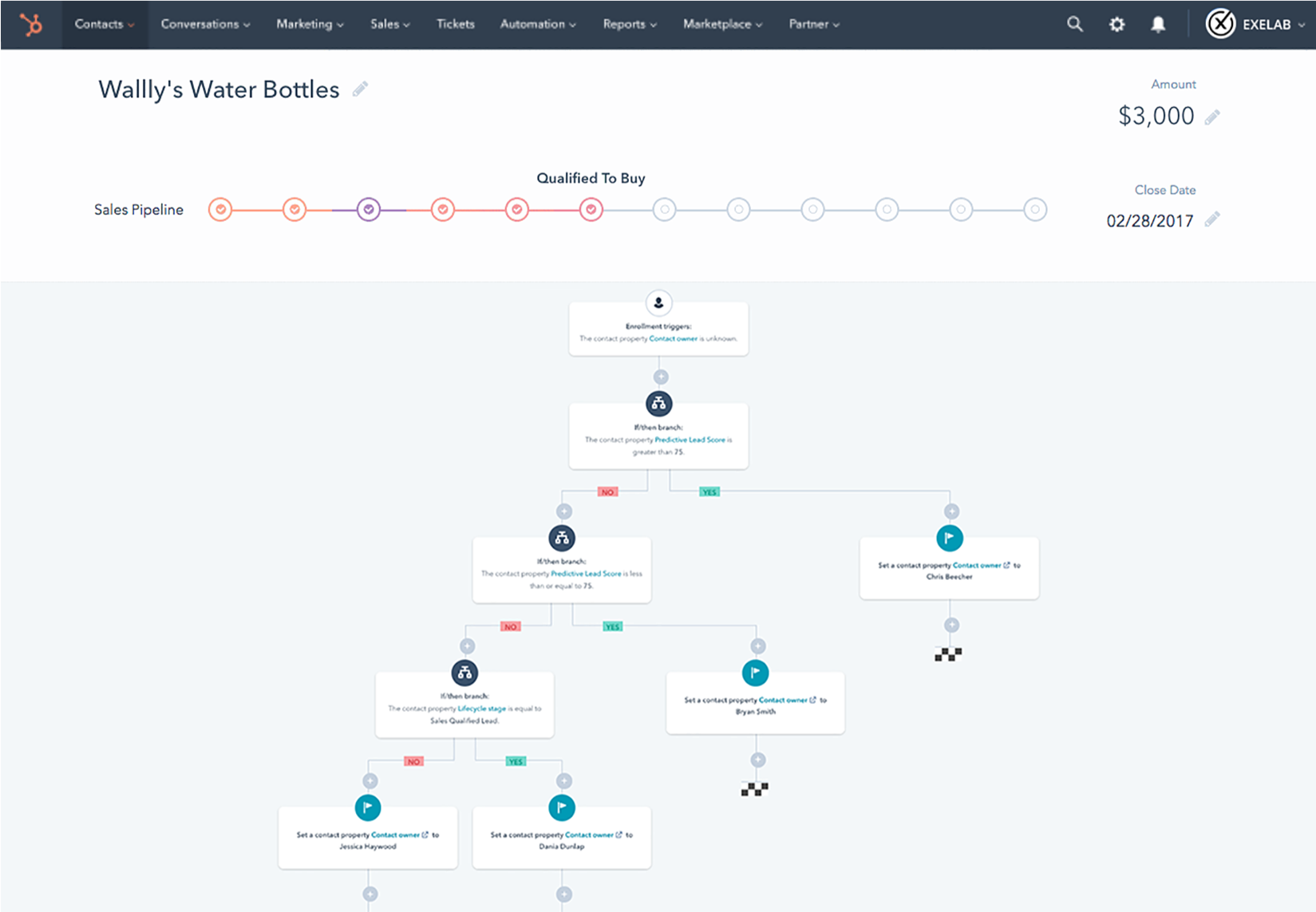
Task: Select the purple third pipeline stage
Action: pyautogui.click(x=369, y=210)
